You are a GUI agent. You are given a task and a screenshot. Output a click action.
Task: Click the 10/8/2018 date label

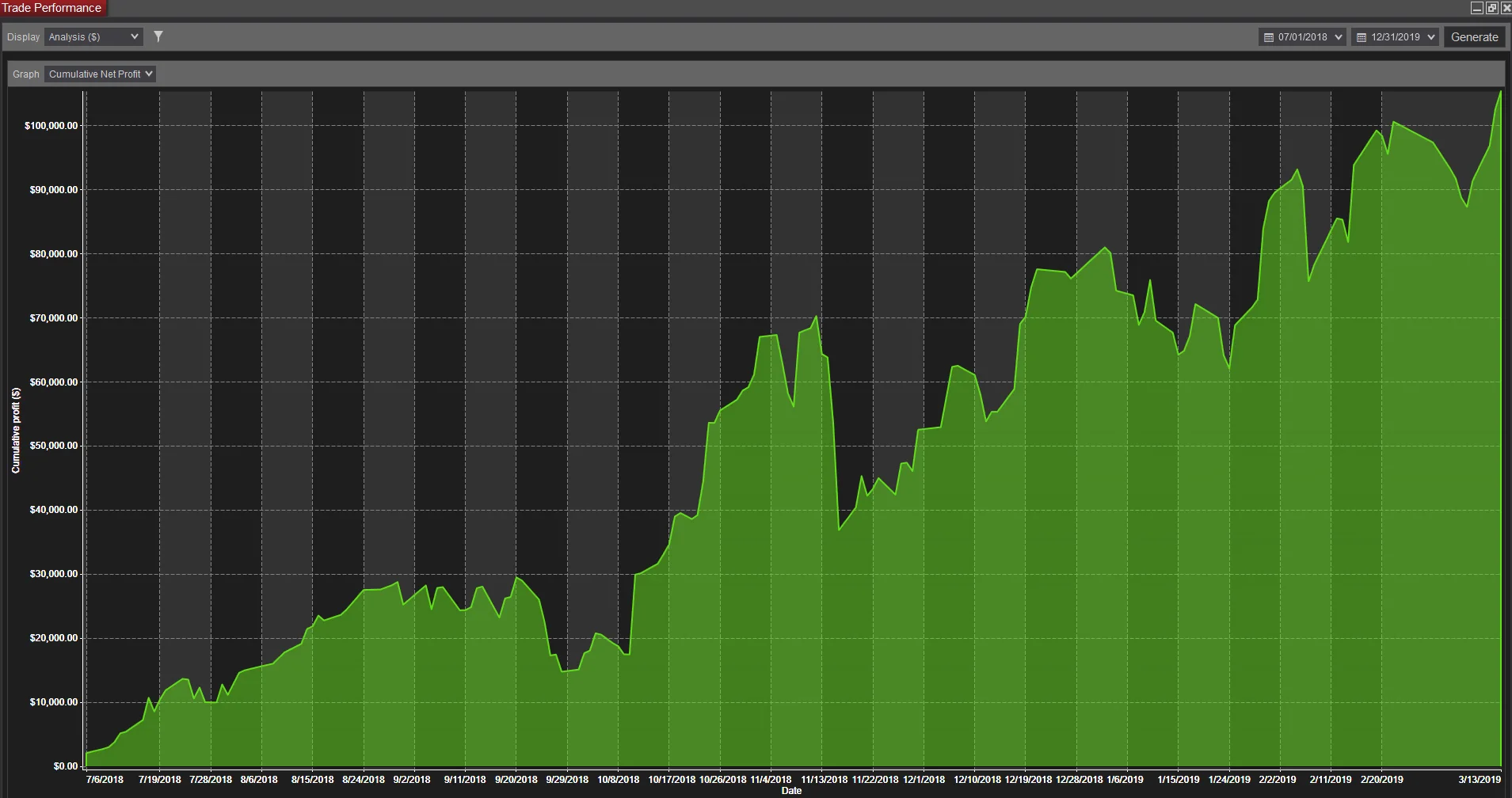pyautogui.click(x=618, y=780)
